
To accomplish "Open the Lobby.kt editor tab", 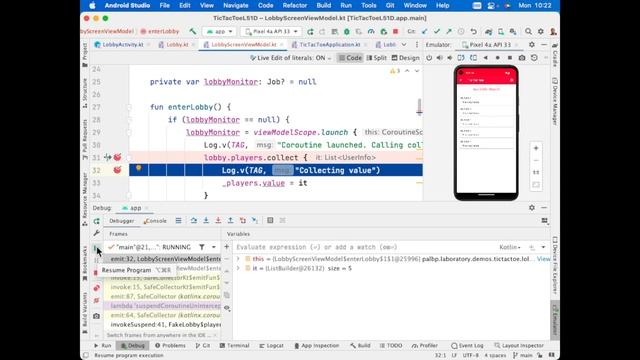I will click(x=177, y=44).
